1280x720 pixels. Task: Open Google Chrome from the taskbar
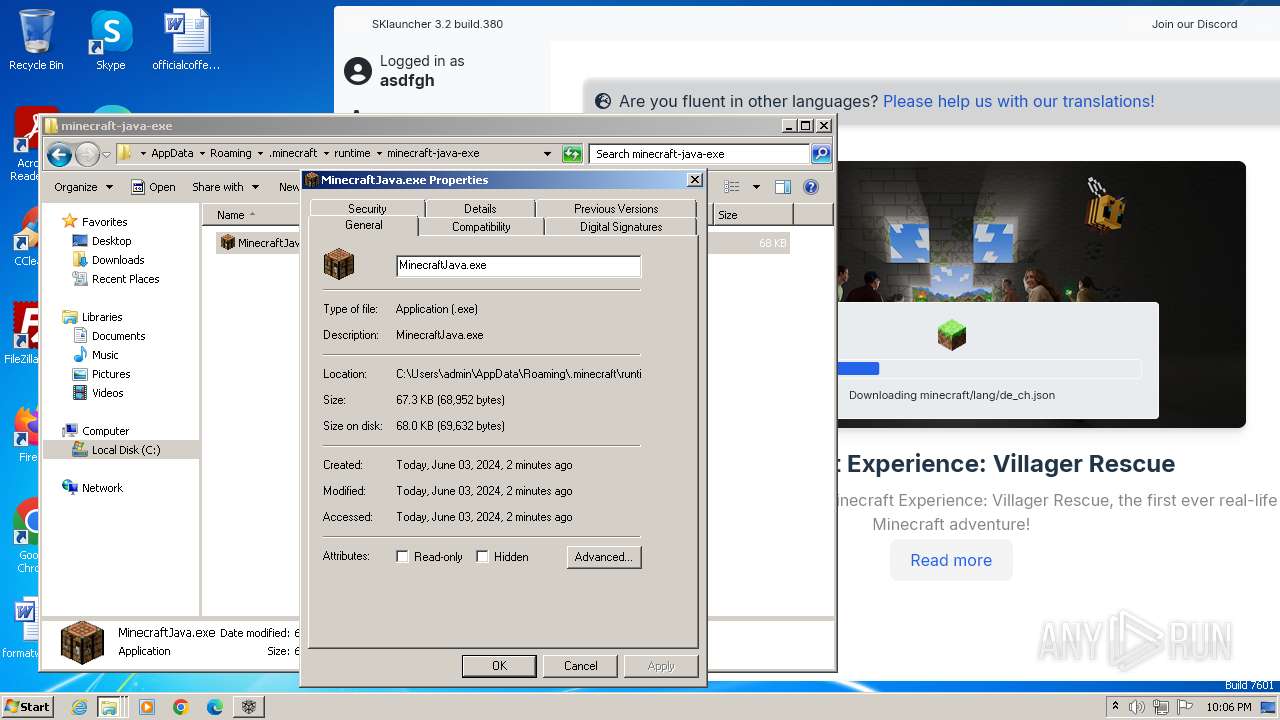pyautogui.click(x=181, y=707)
